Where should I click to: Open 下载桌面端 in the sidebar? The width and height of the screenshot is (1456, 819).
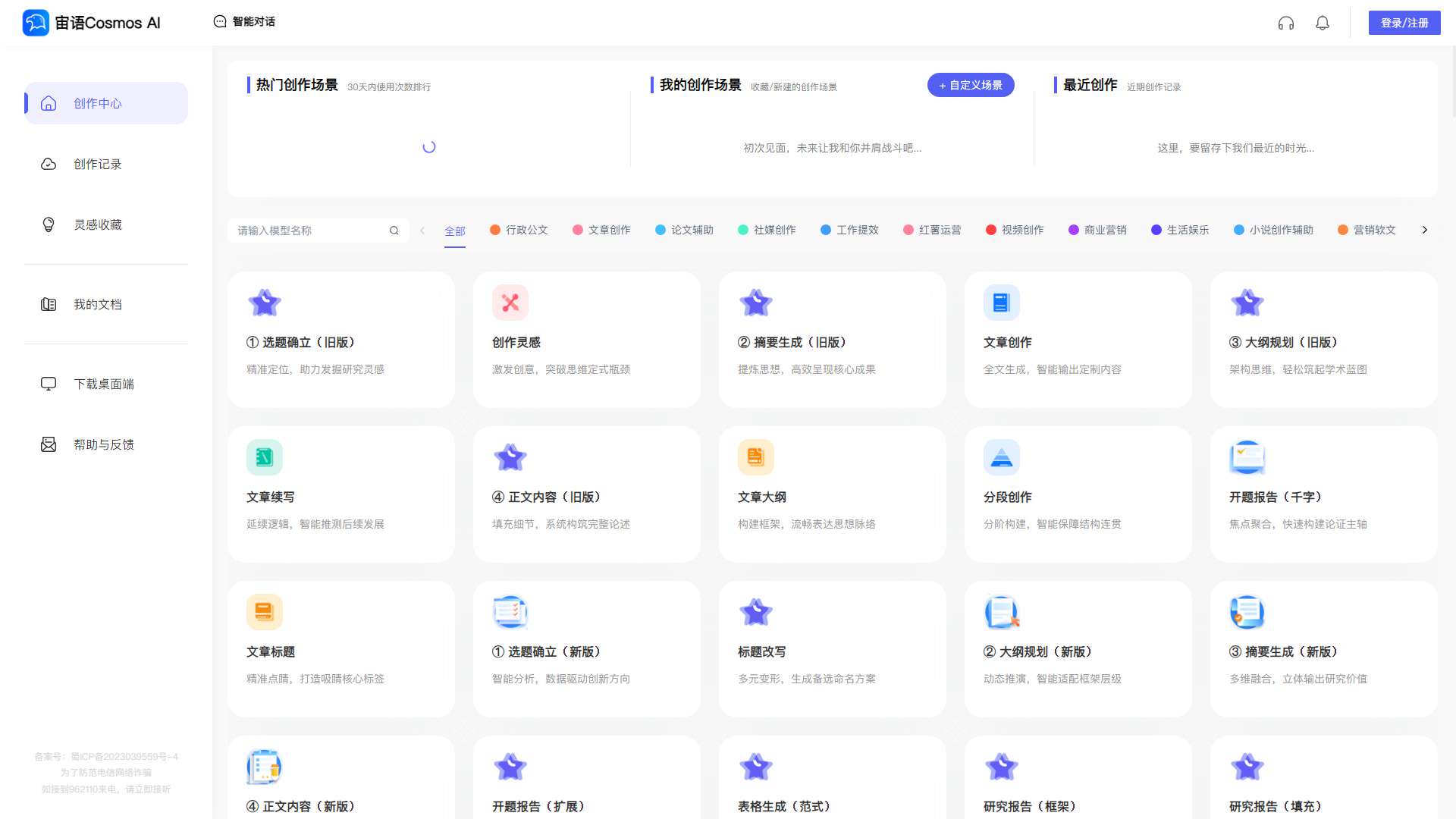104,384
